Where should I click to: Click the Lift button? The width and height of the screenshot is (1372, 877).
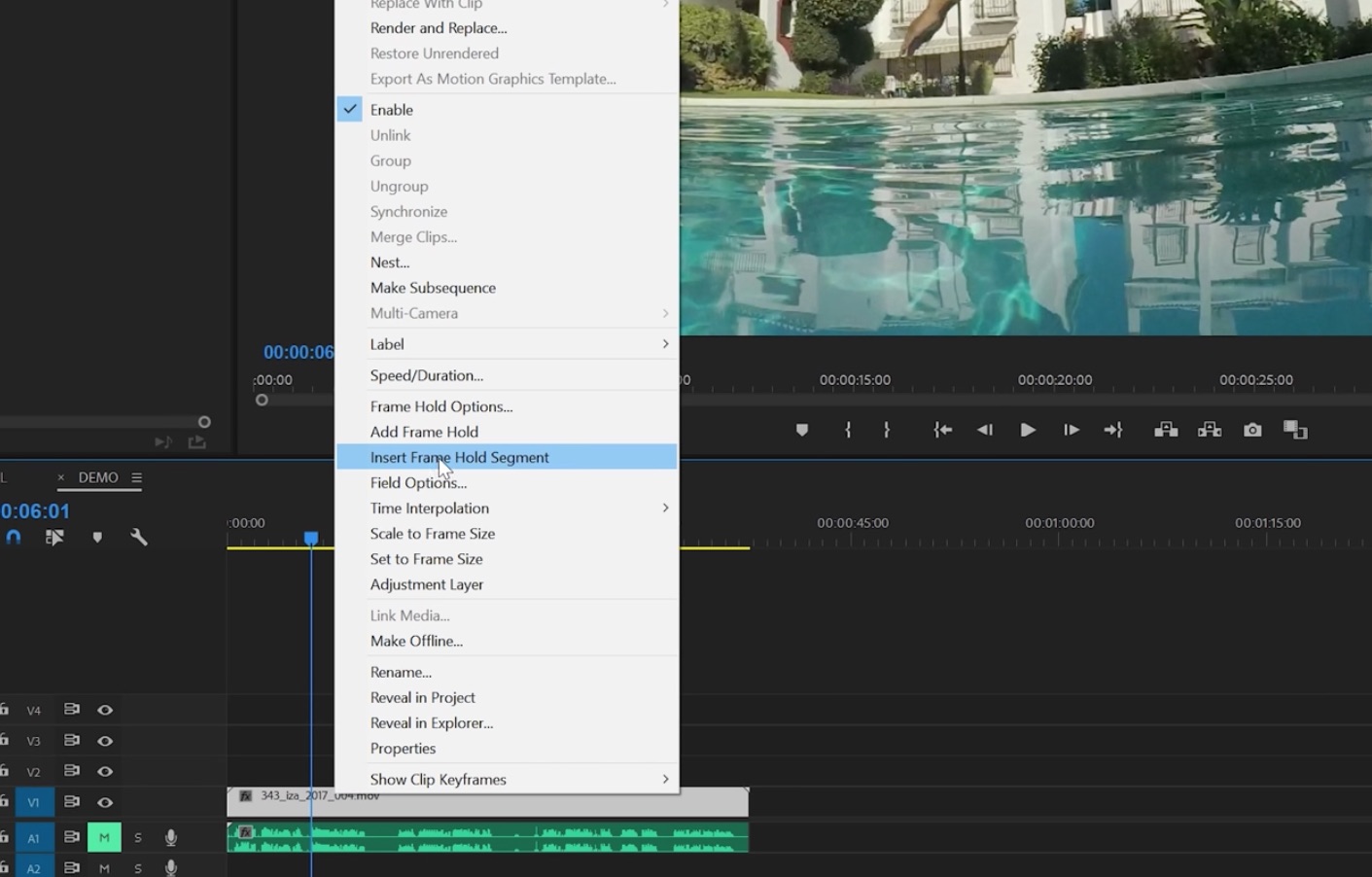point(1166,430)
